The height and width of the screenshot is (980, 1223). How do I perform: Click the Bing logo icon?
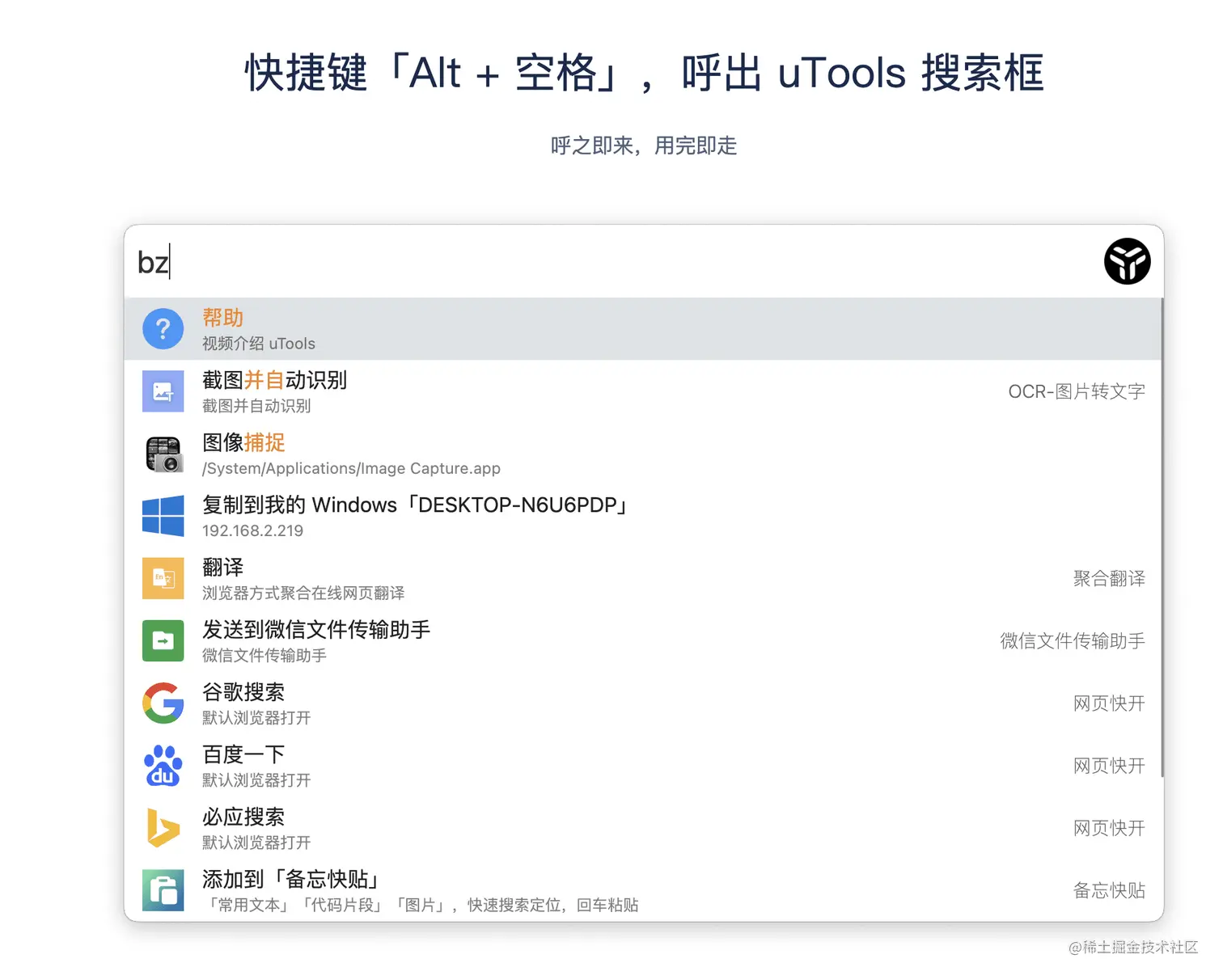pyautogui.click(x=163, y=827)
